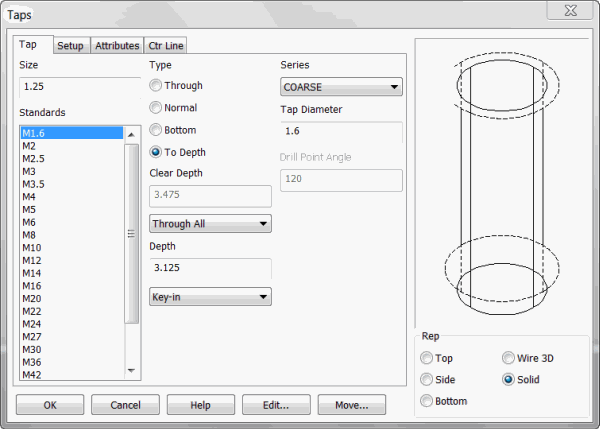Open the Through All dropdown
The image size is (600, 429).
tap(210, 223)
